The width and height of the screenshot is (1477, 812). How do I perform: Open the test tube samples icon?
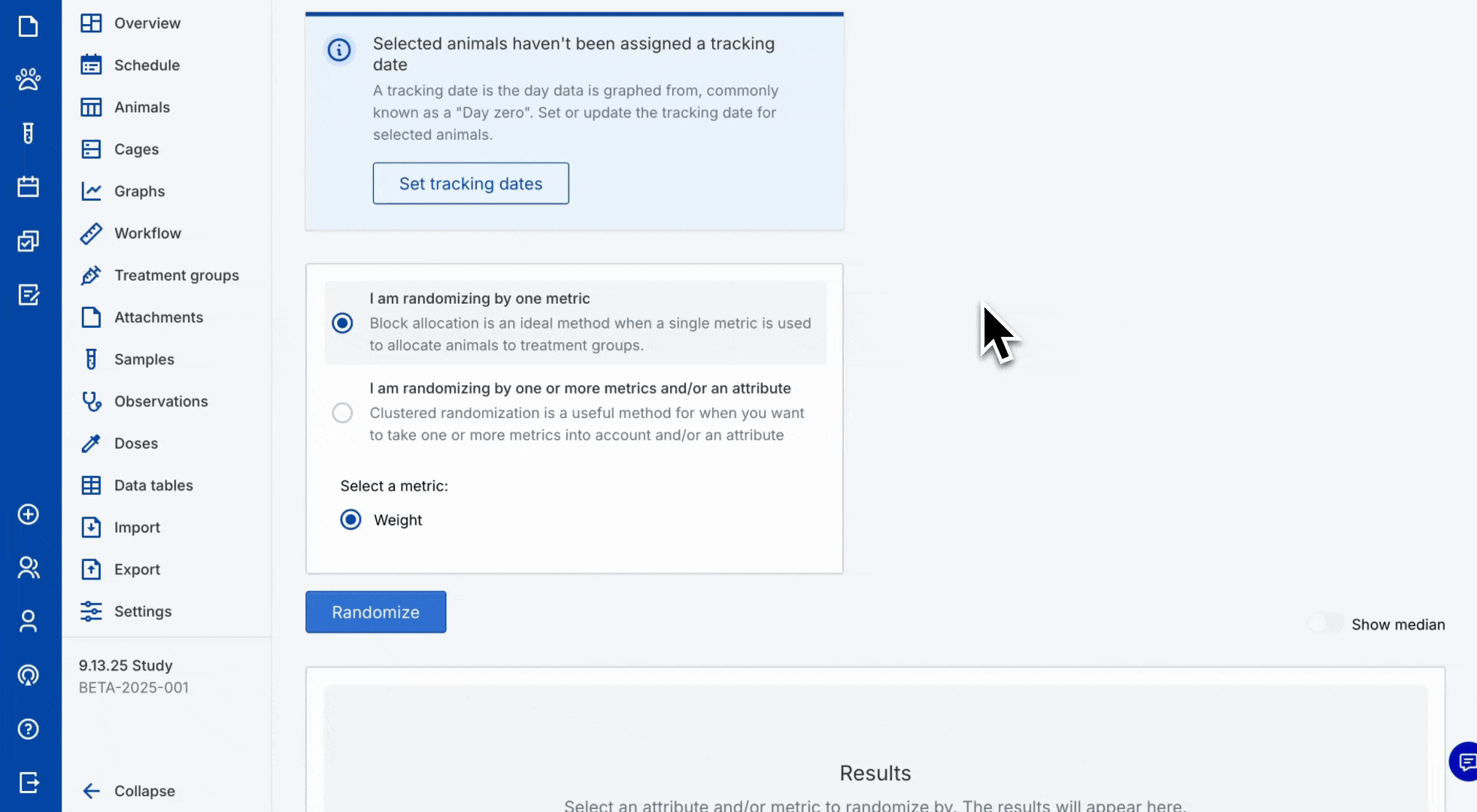pyautogui.click(x=29, y=133)
